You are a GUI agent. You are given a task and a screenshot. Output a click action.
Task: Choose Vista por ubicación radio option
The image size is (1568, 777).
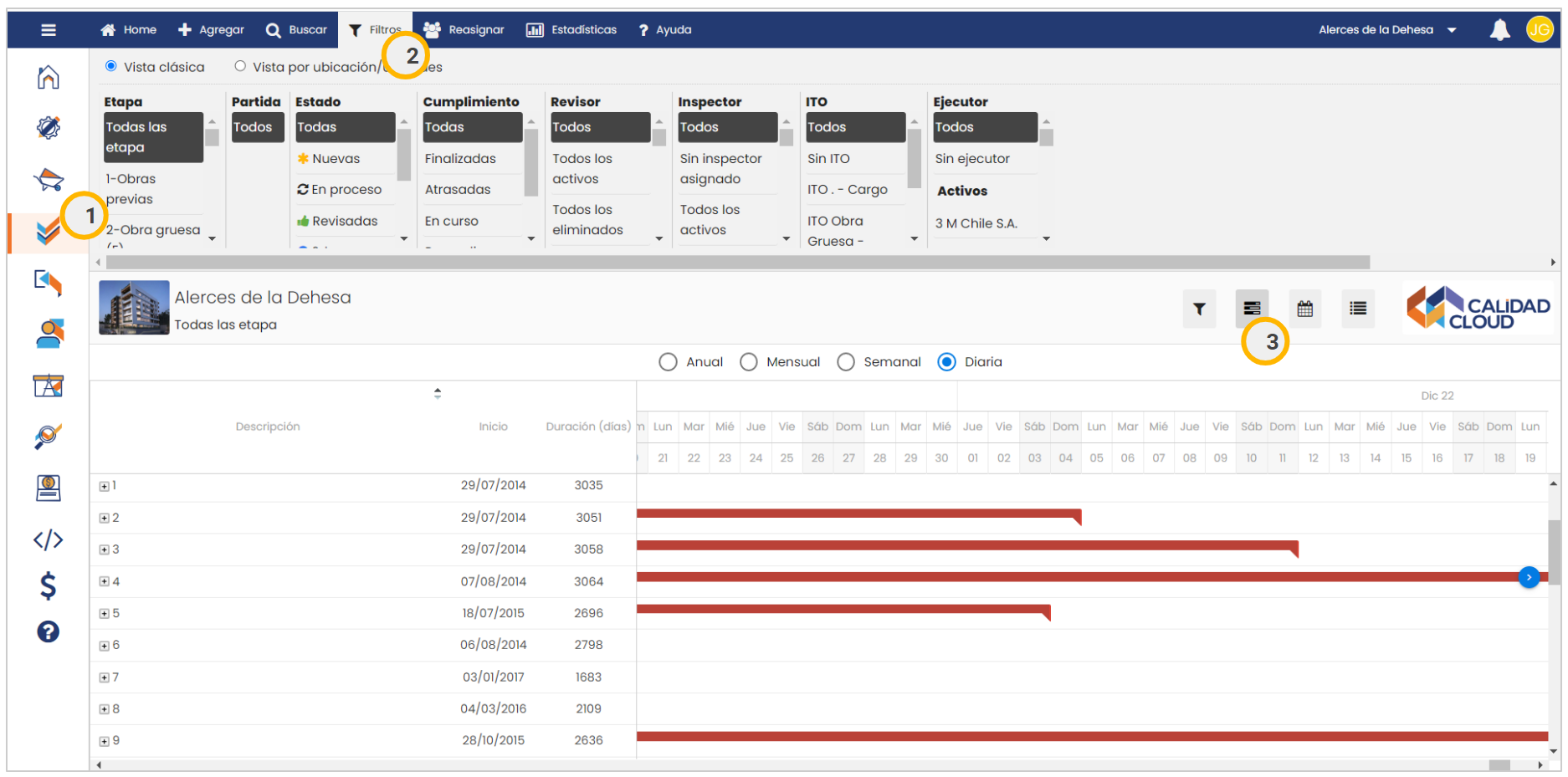point(240,67)
